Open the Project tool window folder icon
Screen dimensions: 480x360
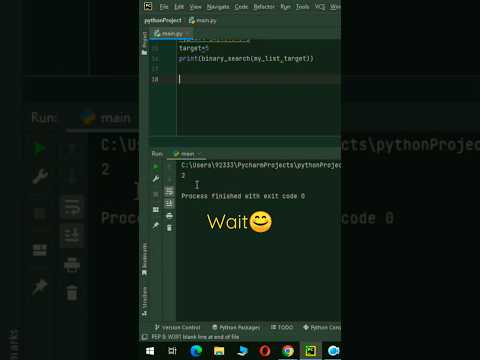(144, 52)
